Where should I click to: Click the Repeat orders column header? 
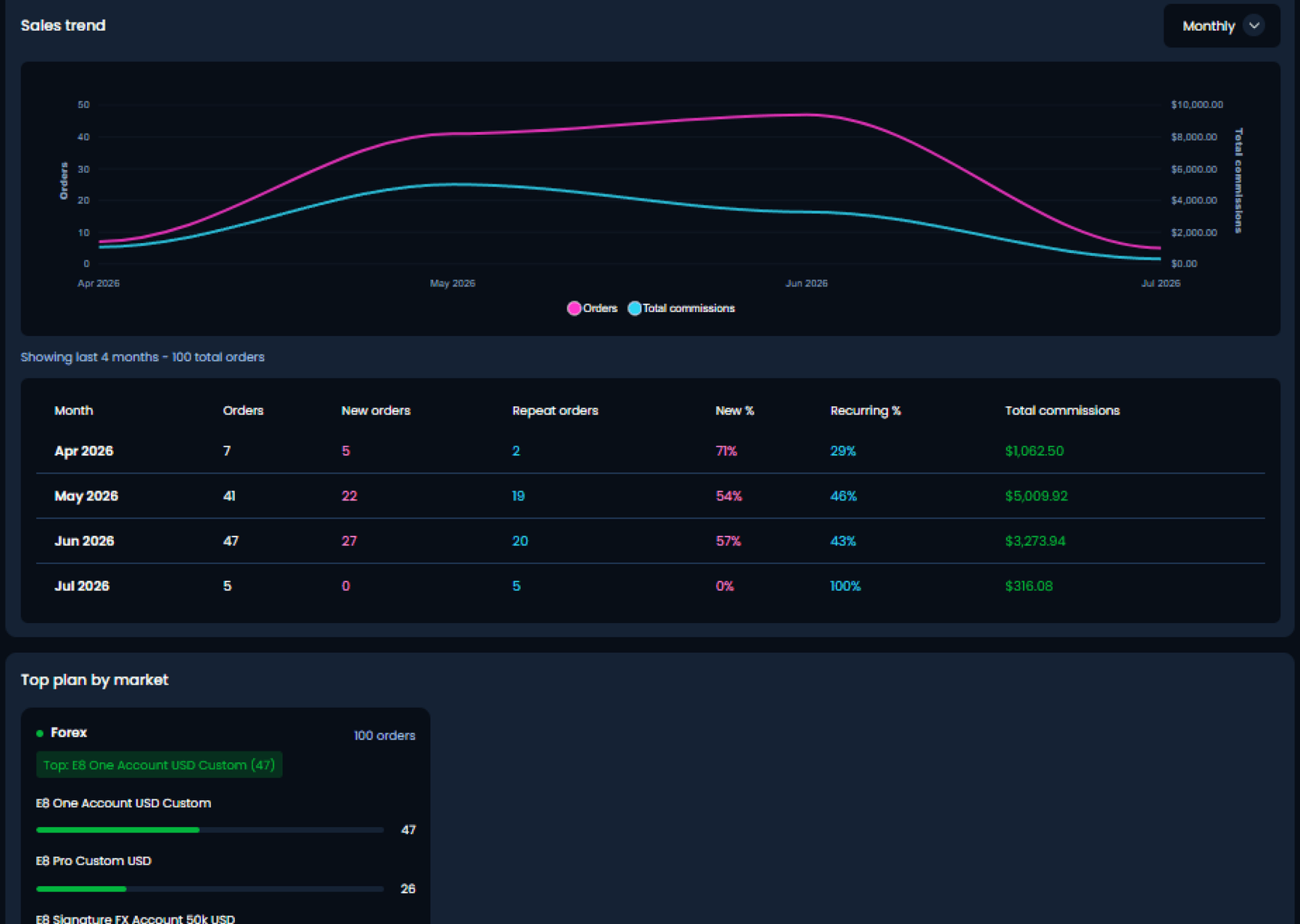(555, 411)
